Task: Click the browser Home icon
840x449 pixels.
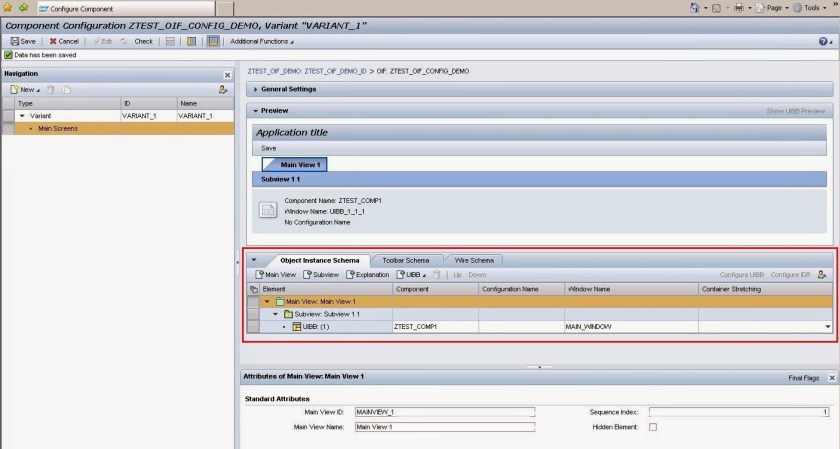Action: [696, 8]
